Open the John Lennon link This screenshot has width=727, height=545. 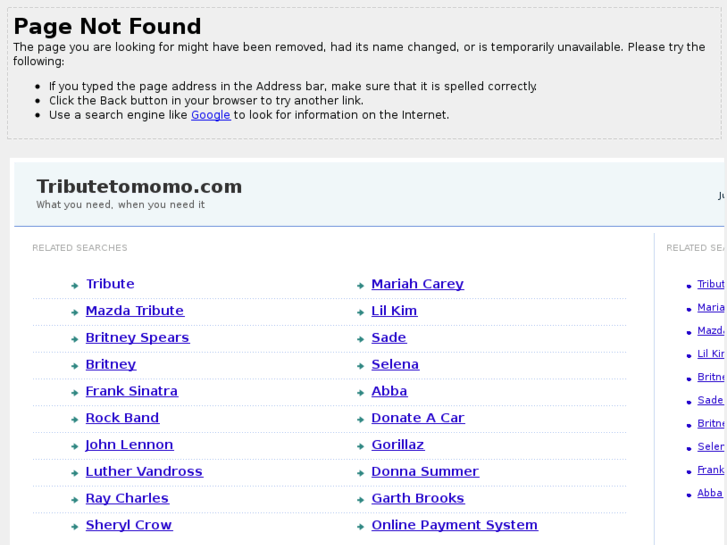[129, 445]
